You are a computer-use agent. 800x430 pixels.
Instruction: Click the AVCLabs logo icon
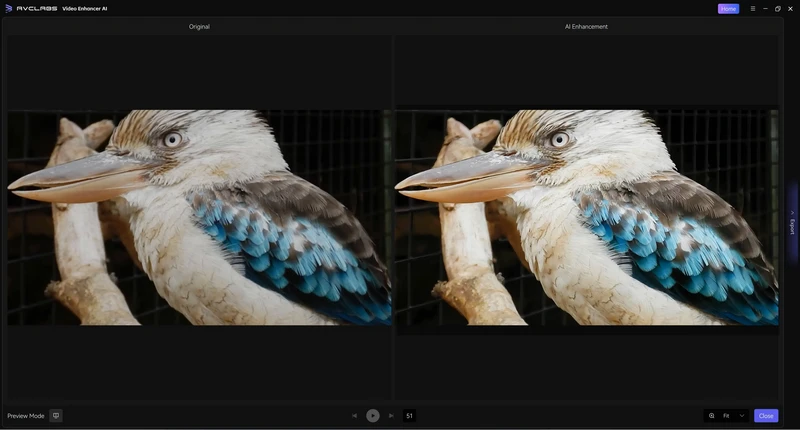8,9
